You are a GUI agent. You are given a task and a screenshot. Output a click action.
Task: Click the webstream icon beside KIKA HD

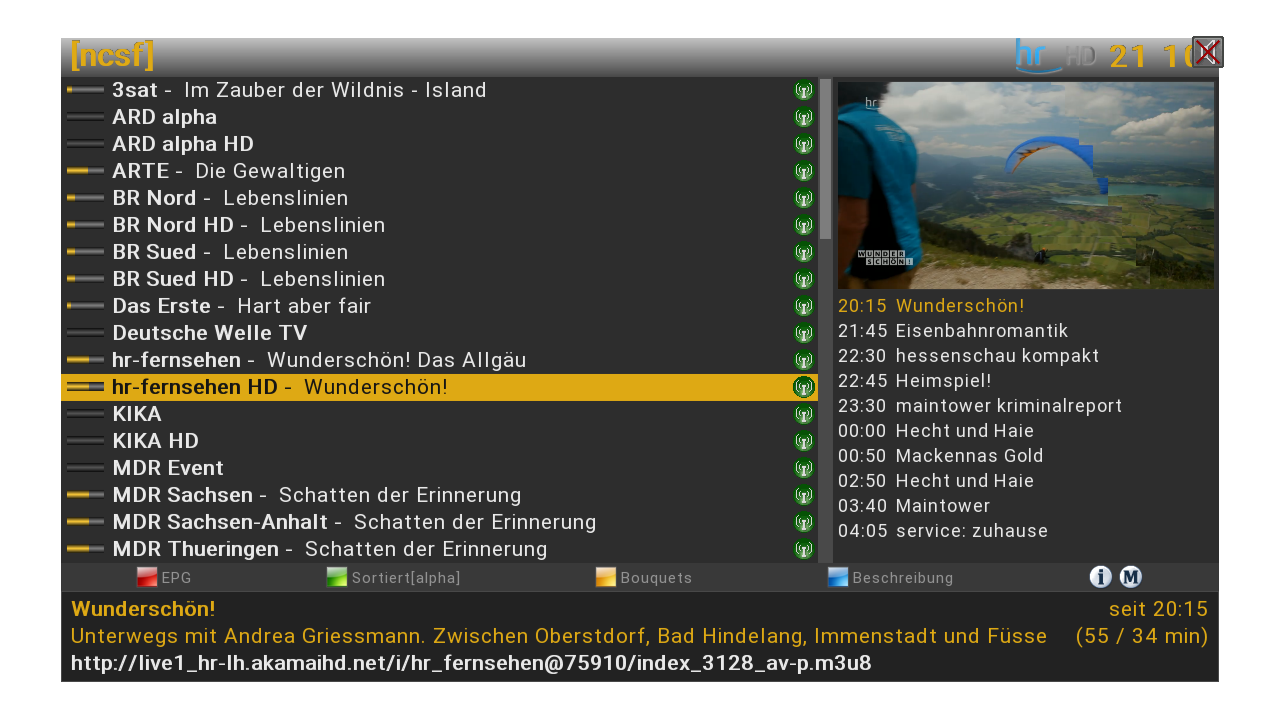point(804,441)
